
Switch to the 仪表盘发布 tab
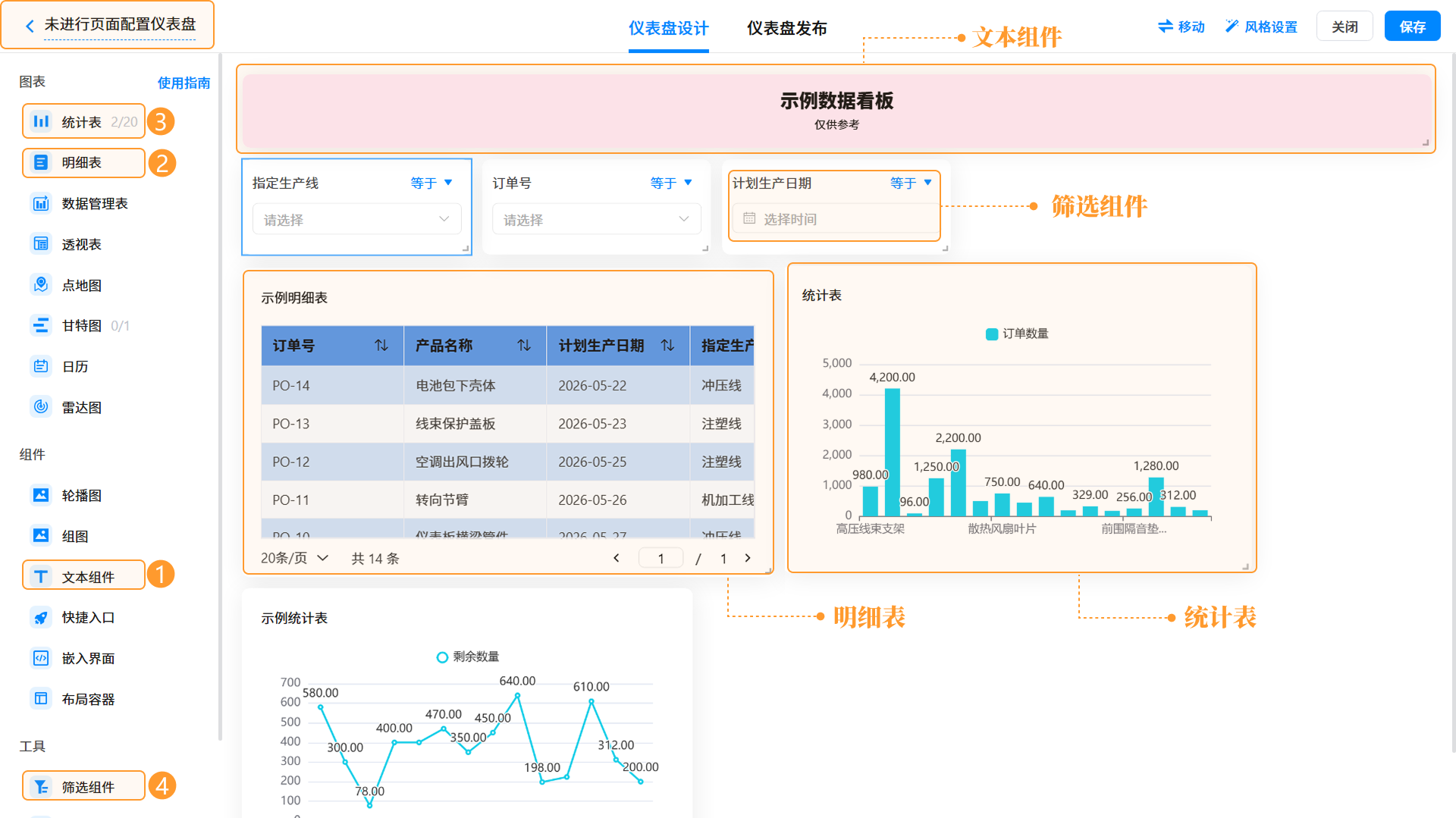coord(786,29)
